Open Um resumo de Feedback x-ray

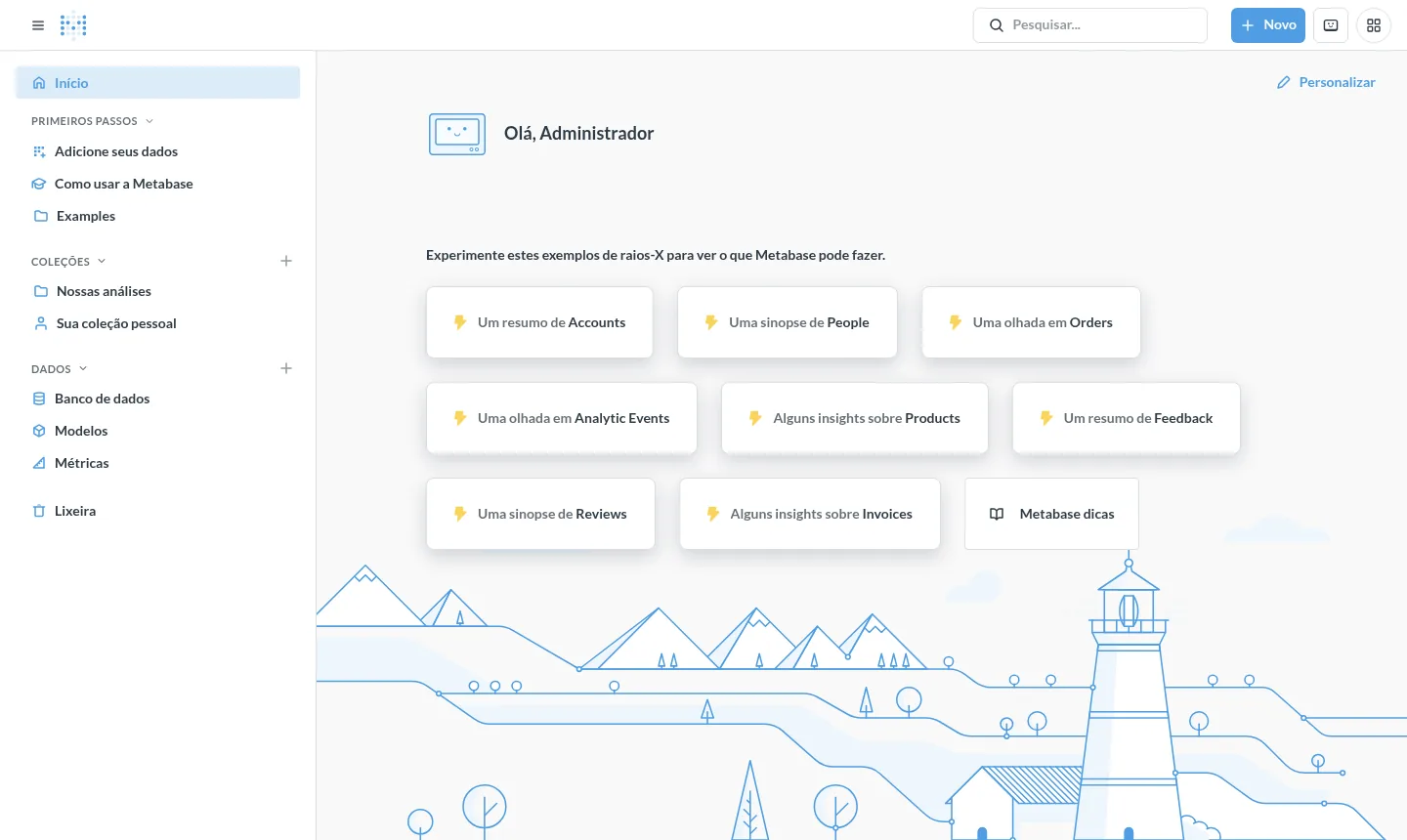[1127, 418]
